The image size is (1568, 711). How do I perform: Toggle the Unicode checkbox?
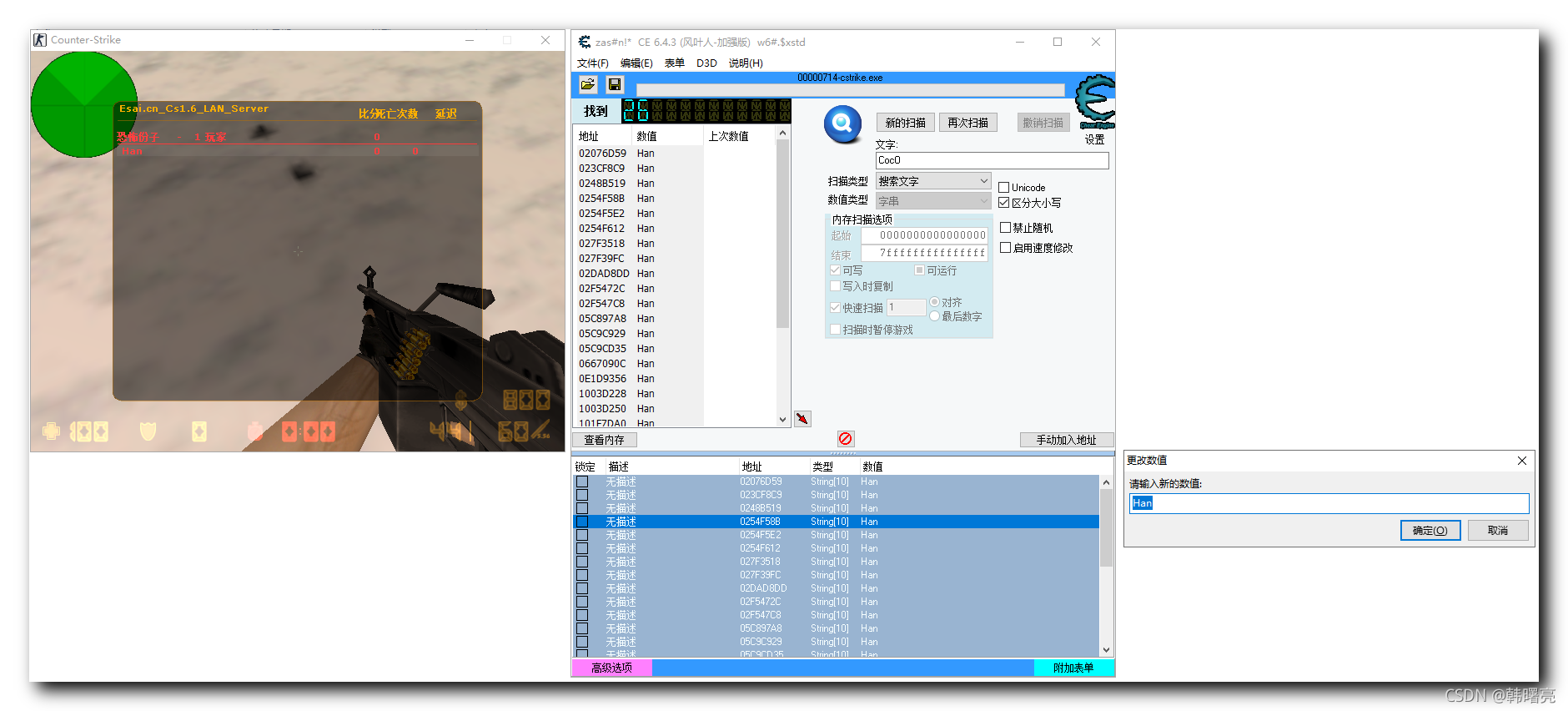pos(1004,188)
